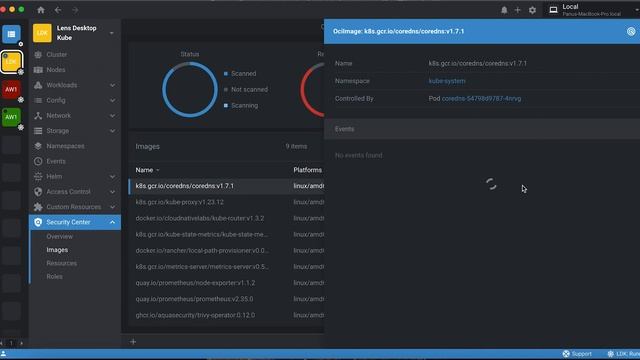
Task: Click the user icon in status bar
Action: 3,354
